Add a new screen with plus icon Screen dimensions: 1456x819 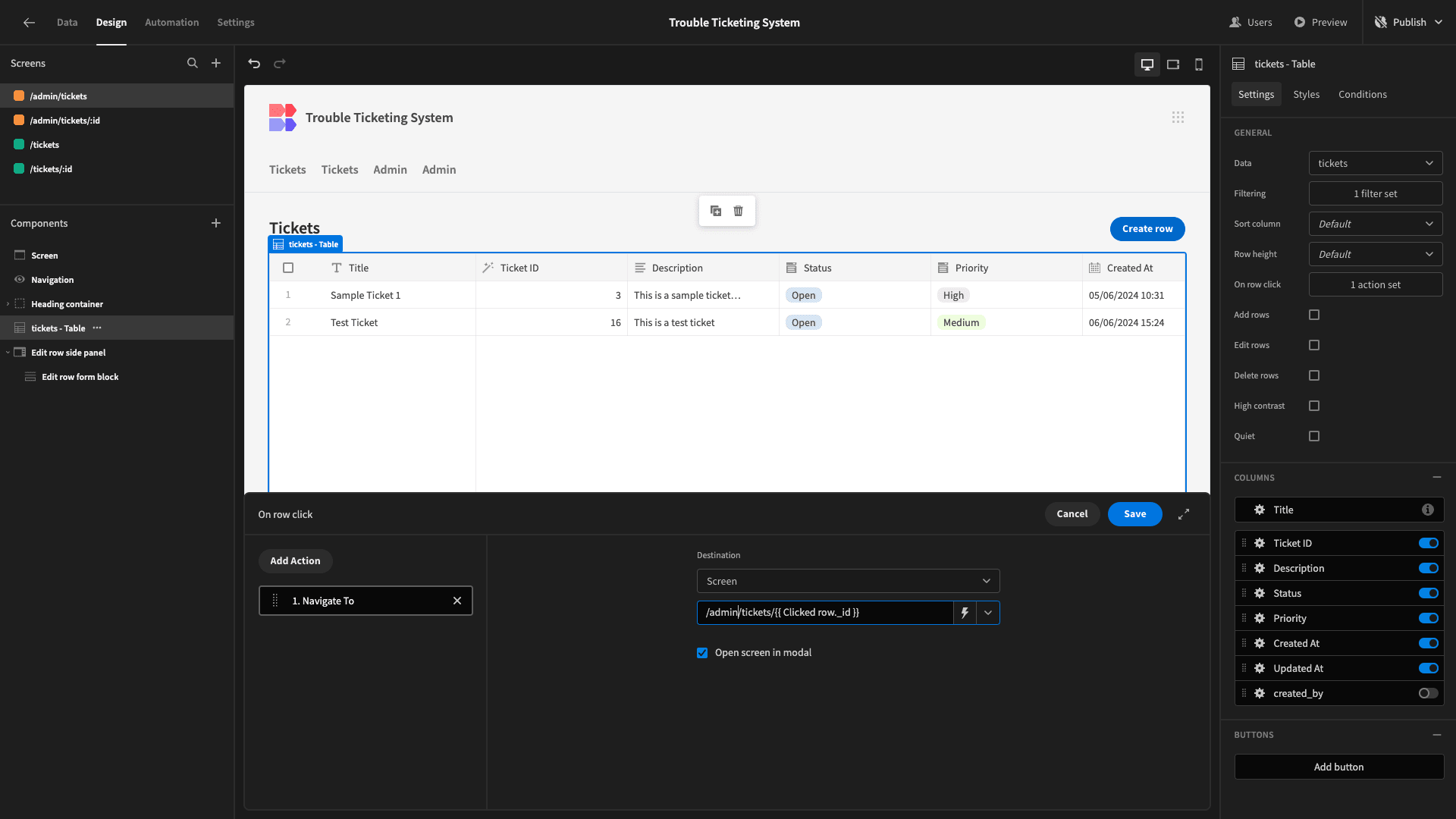point(216,64)
